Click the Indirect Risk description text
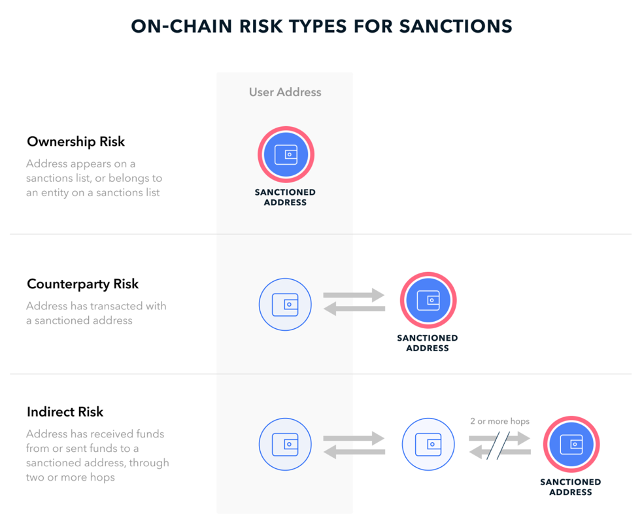This screenshot has height=514, width=642. 98,455
